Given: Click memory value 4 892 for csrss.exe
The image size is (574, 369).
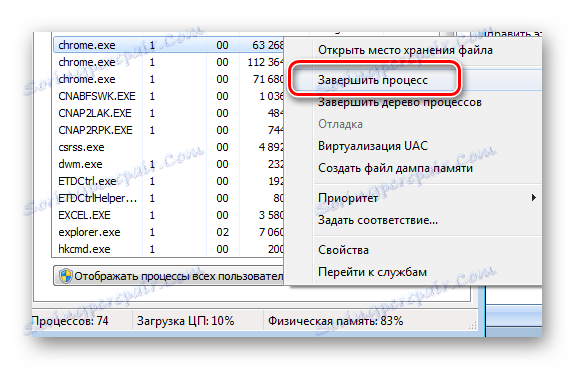Looking at the screenshot, I should pos(271,147).
